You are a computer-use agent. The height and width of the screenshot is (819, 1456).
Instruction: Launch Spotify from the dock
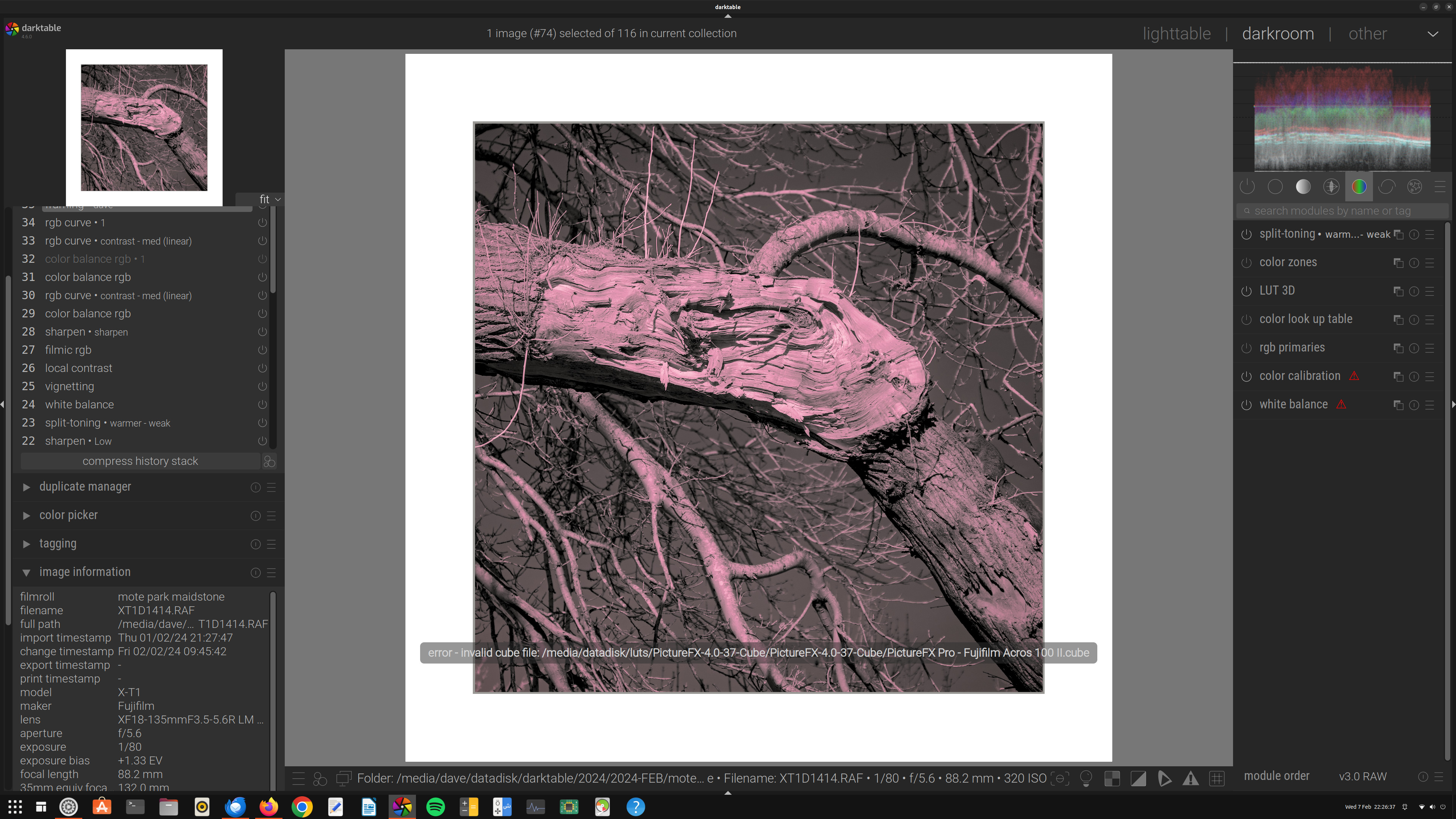pyautogui.click(x=435, y=806)
